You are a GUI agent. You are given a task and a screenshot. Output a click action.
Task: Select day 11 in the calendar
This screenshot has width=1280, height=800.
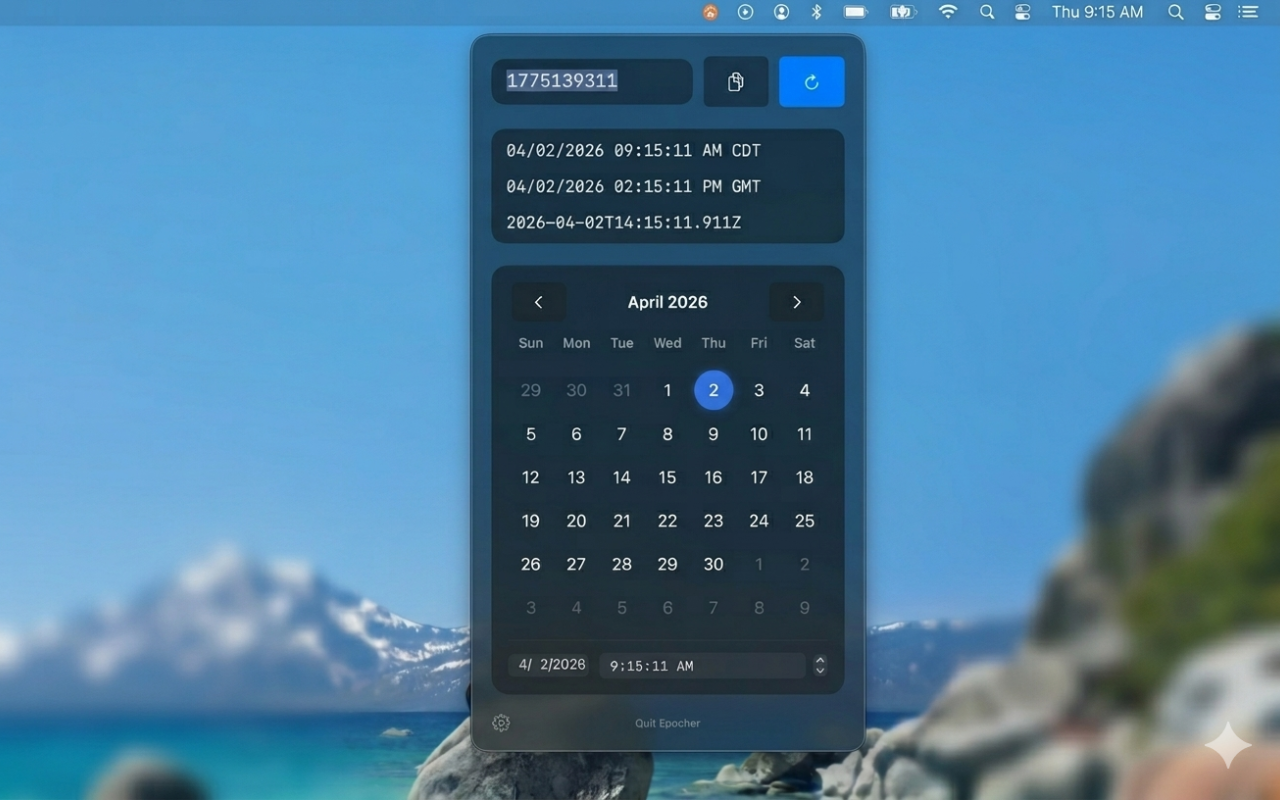[804, 434]
